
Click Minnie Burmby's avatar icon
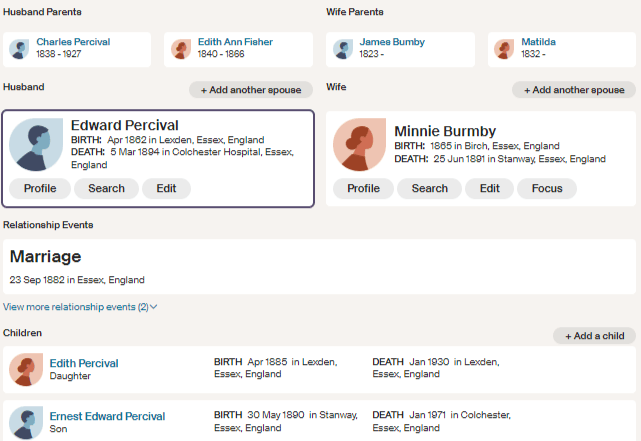tap(360, 145)
